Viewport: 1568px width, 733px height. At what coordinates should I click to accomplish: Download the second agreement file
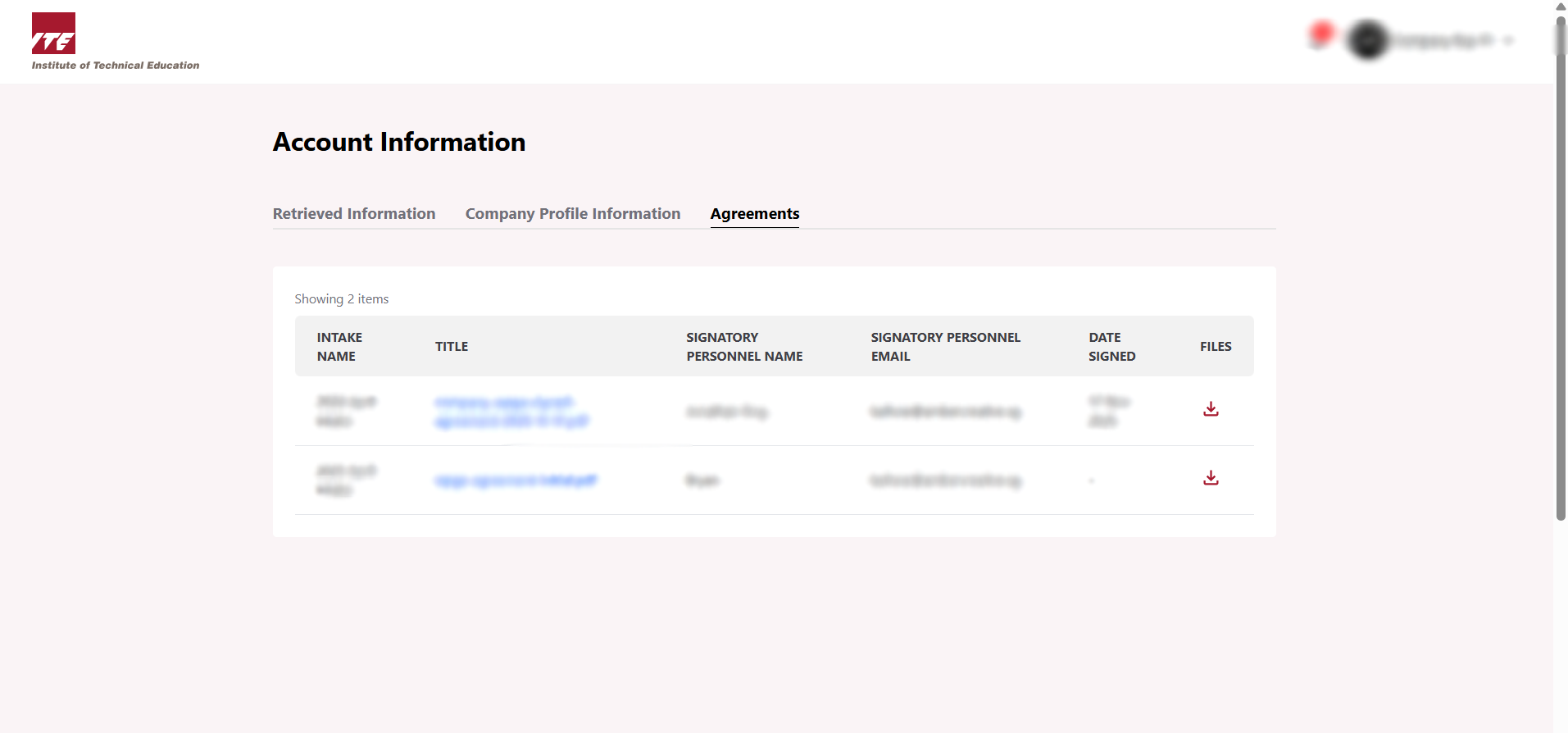pyautogui.click(x=1211, y=478)
